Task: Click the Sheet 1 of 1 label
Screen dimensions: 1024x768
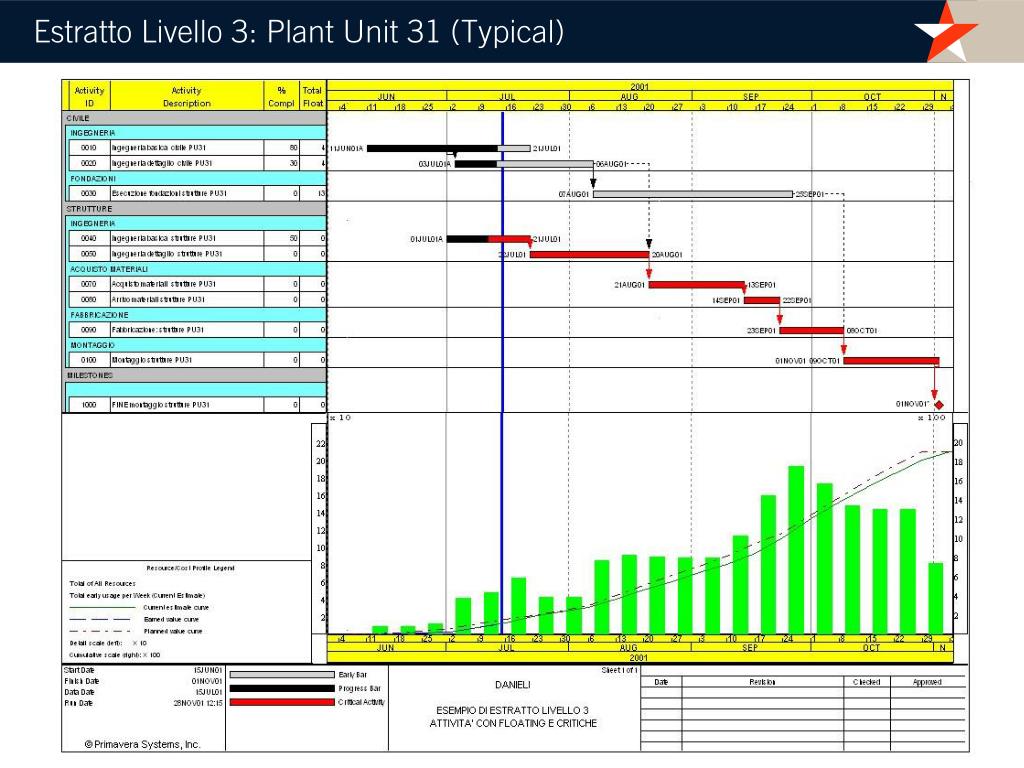Action: tap(619, 670)
